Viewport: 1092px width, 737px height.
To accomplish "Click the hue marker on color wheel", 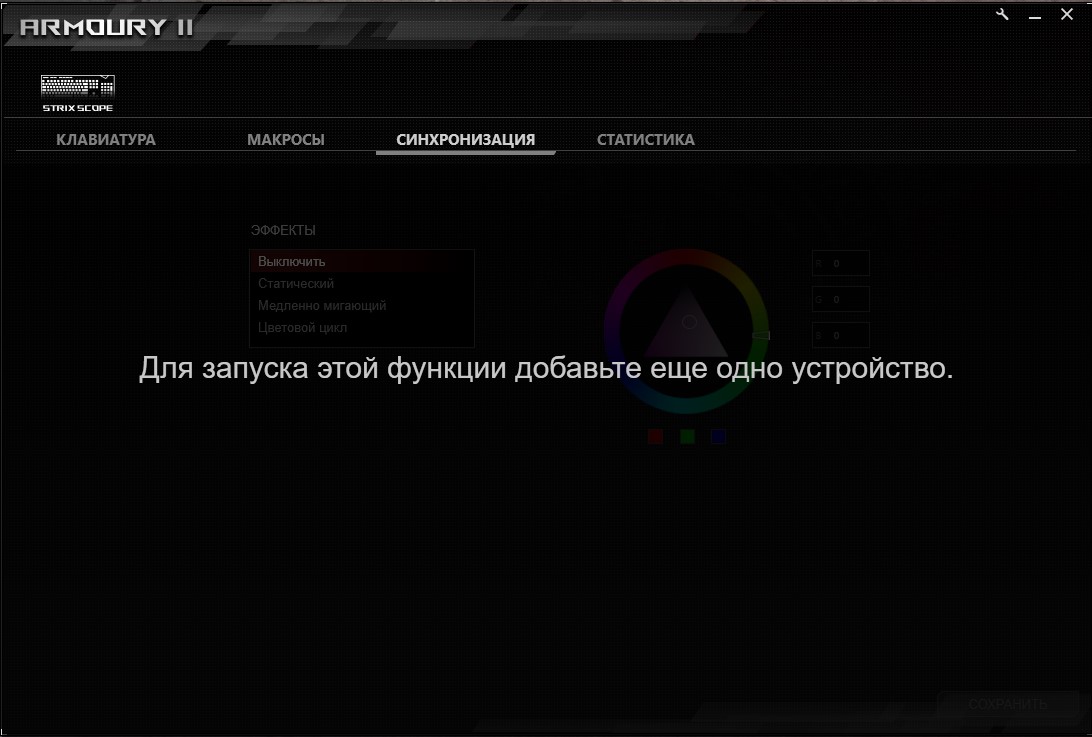I will coord(761,336).
